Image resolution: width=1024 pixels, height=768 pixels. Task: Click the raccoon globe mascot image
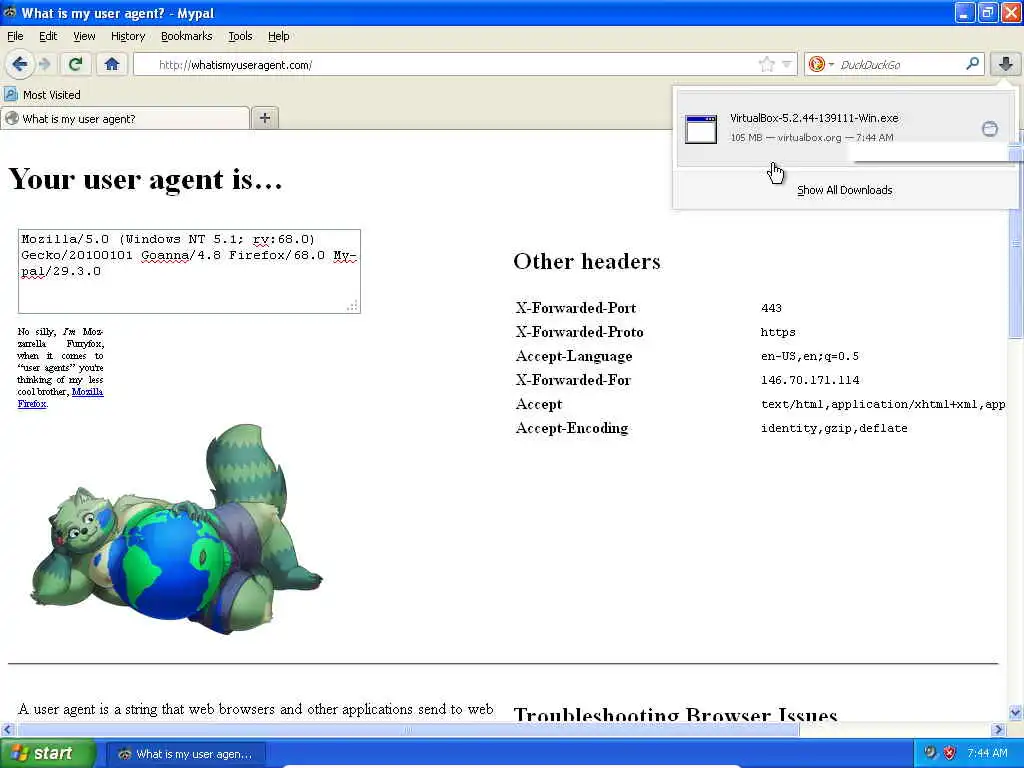pyautogui.click(x=176, y=529)
